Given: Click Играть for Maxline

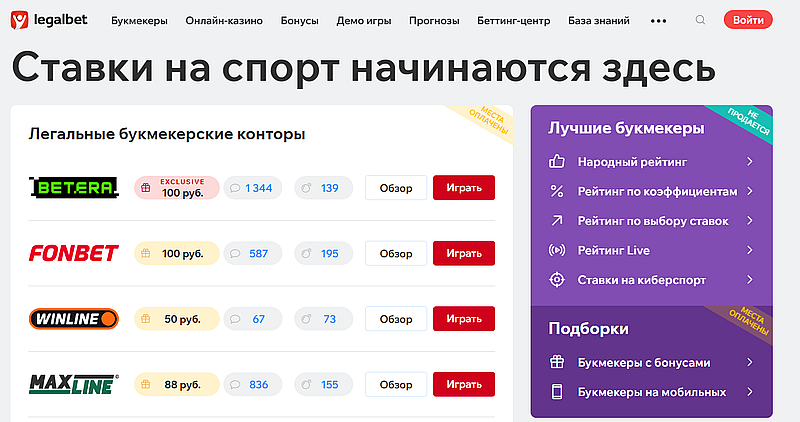Looking at the screenshot, I should pyautogui.click(x=464, y=384).
